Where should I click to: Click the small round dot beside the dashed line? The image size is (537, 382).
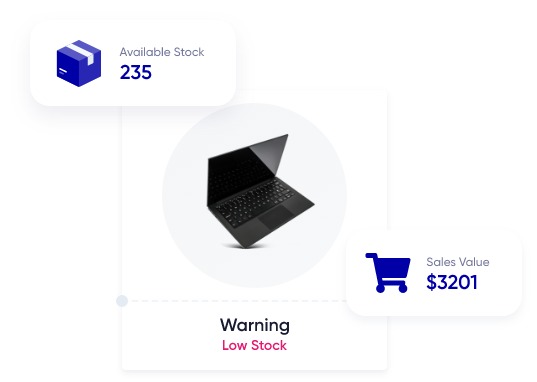pyautogui.click(x=122, y=301)
